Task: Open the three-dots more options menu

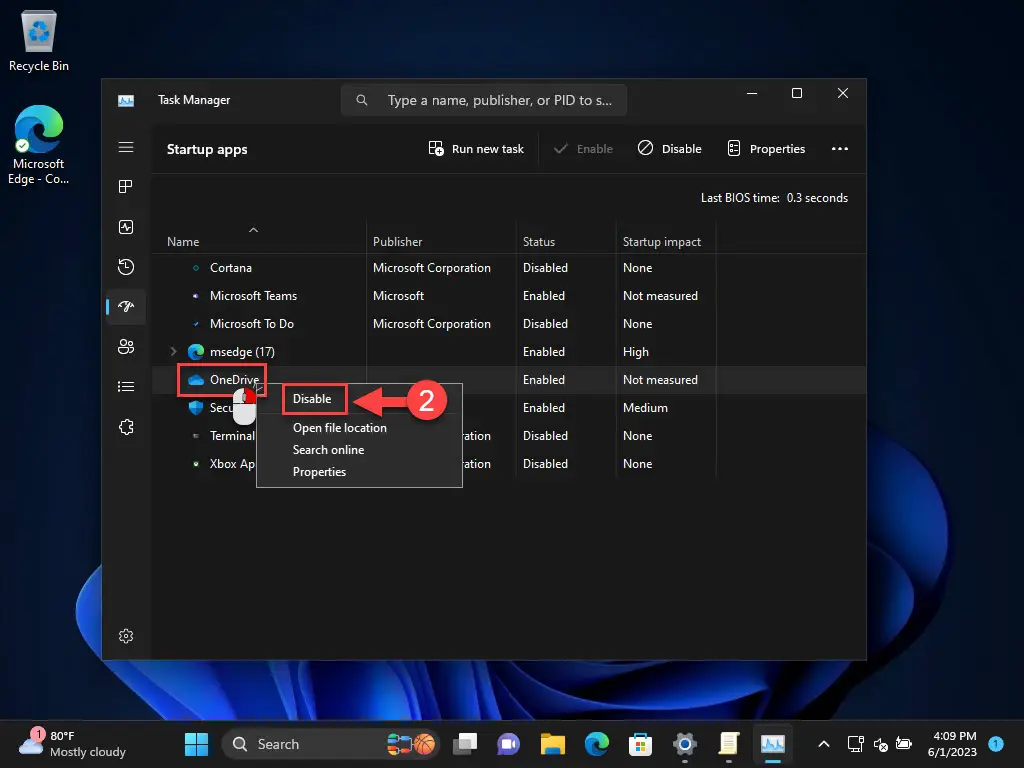Action: (x=840, y=149)
